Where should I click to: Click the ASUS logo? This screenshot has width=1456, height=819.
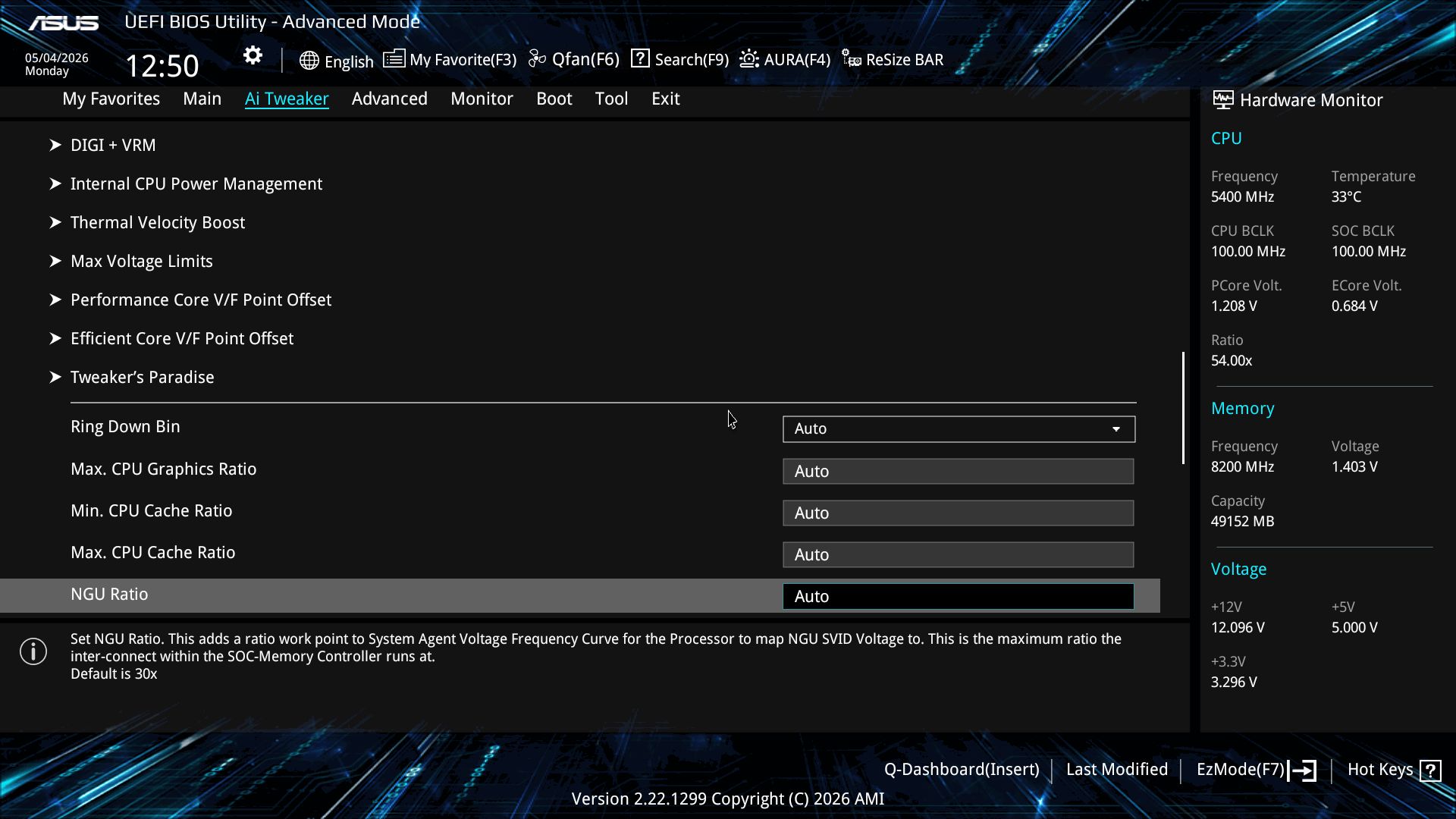[64, 24]
